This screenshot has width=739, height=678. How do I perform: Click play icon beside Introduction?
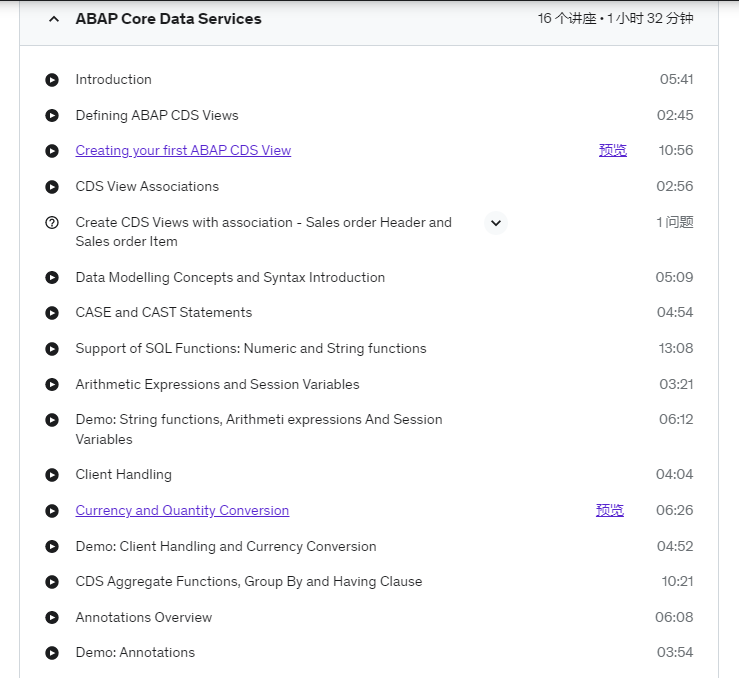pos(52,80)
